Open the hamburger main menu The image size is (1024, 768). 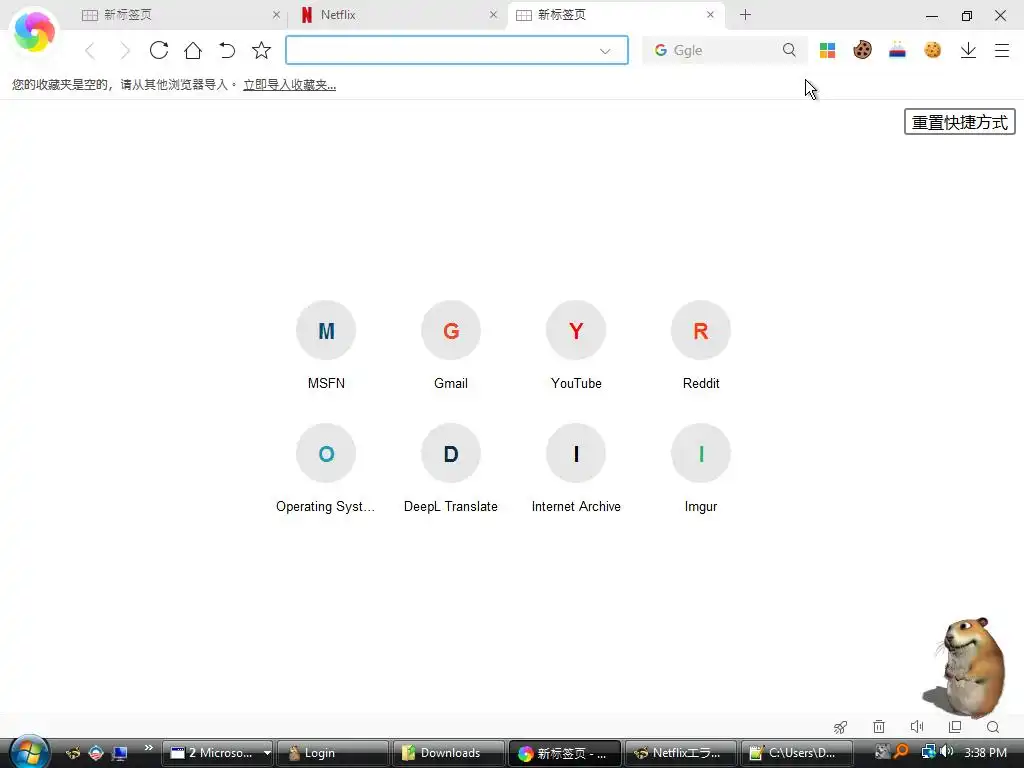point(1002,50)
